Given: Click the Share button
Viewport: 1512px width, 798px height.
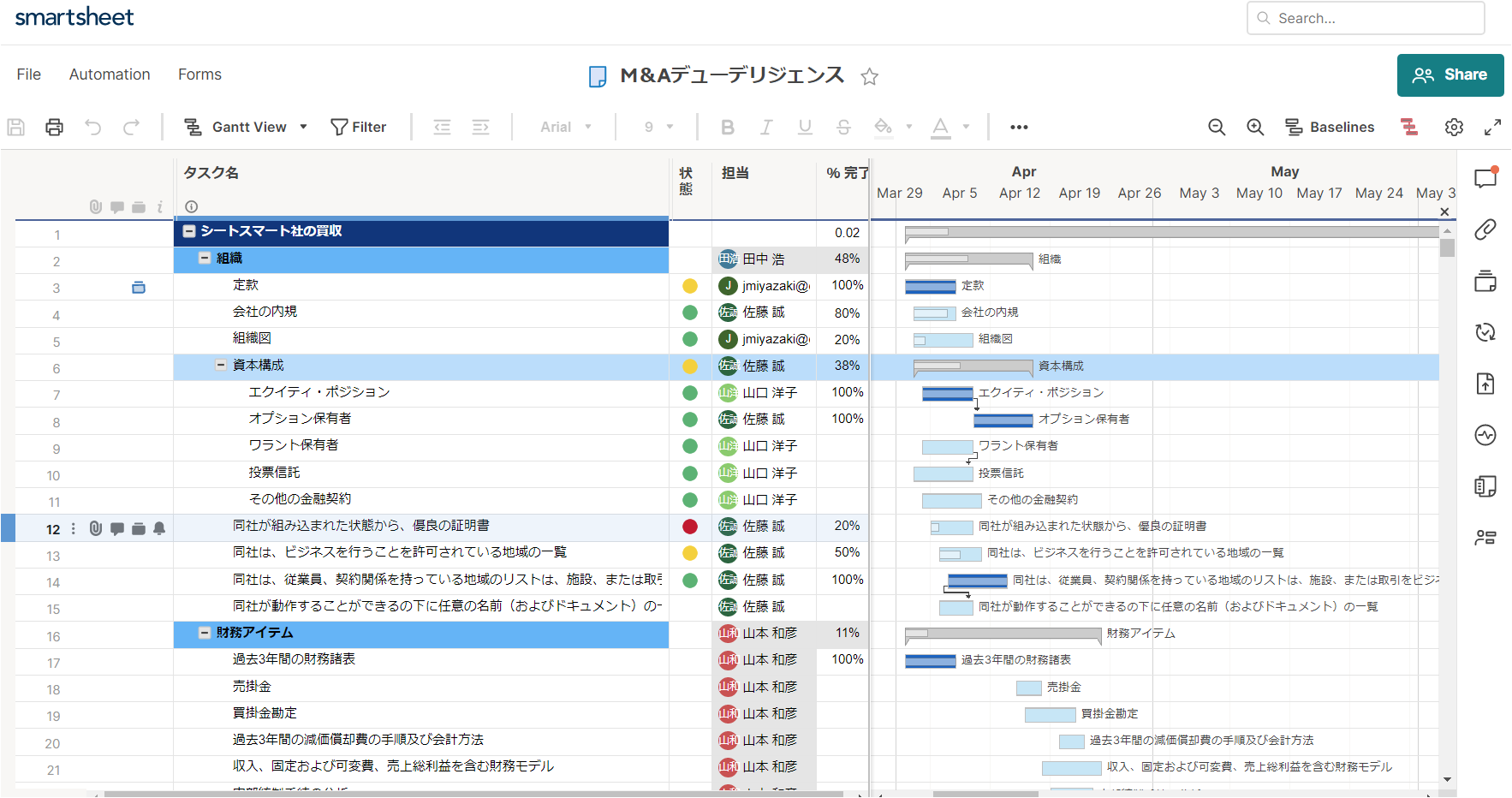Looking at the screenshot, I should coord(1449,75).
